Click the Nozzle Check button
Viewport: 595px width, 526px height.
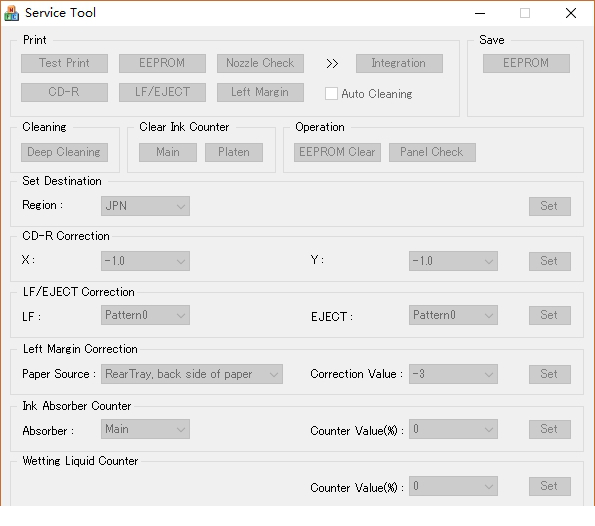[x=260, y=63]
